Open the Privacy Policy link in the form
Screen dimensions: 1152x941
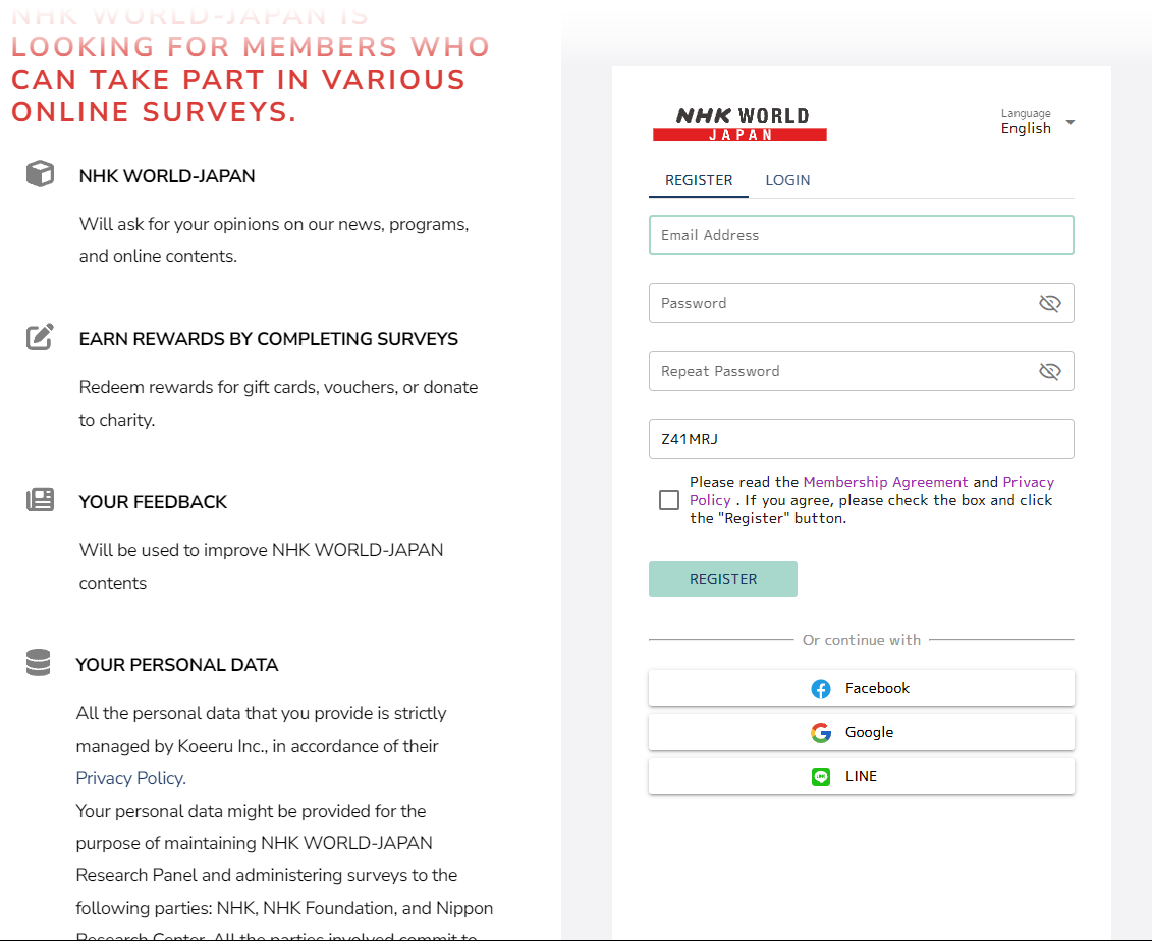click(x=1028, y=482)
